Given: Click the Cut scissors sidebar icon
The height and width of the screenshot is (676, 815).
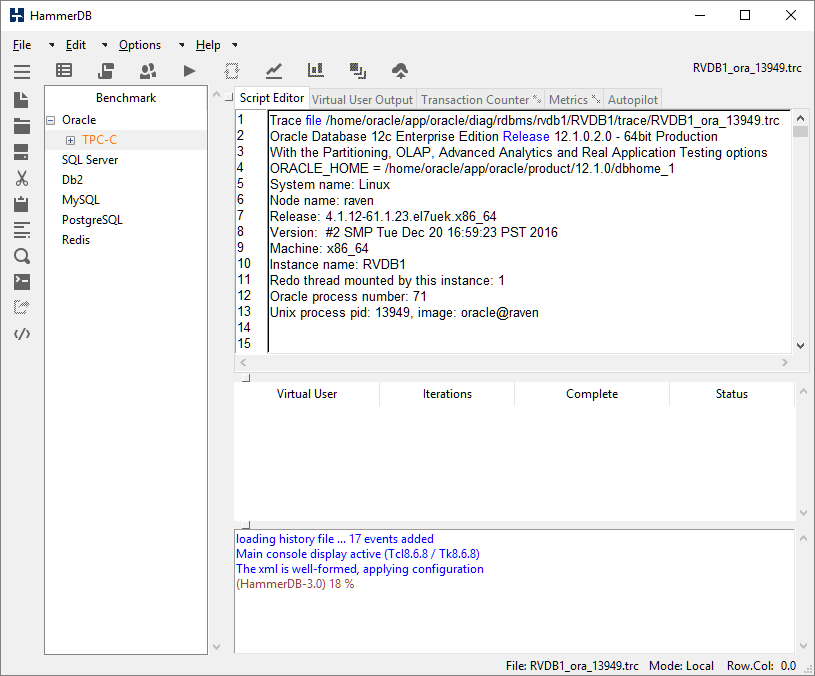Looking at the screenshot, I should click(x=22, y=178).
